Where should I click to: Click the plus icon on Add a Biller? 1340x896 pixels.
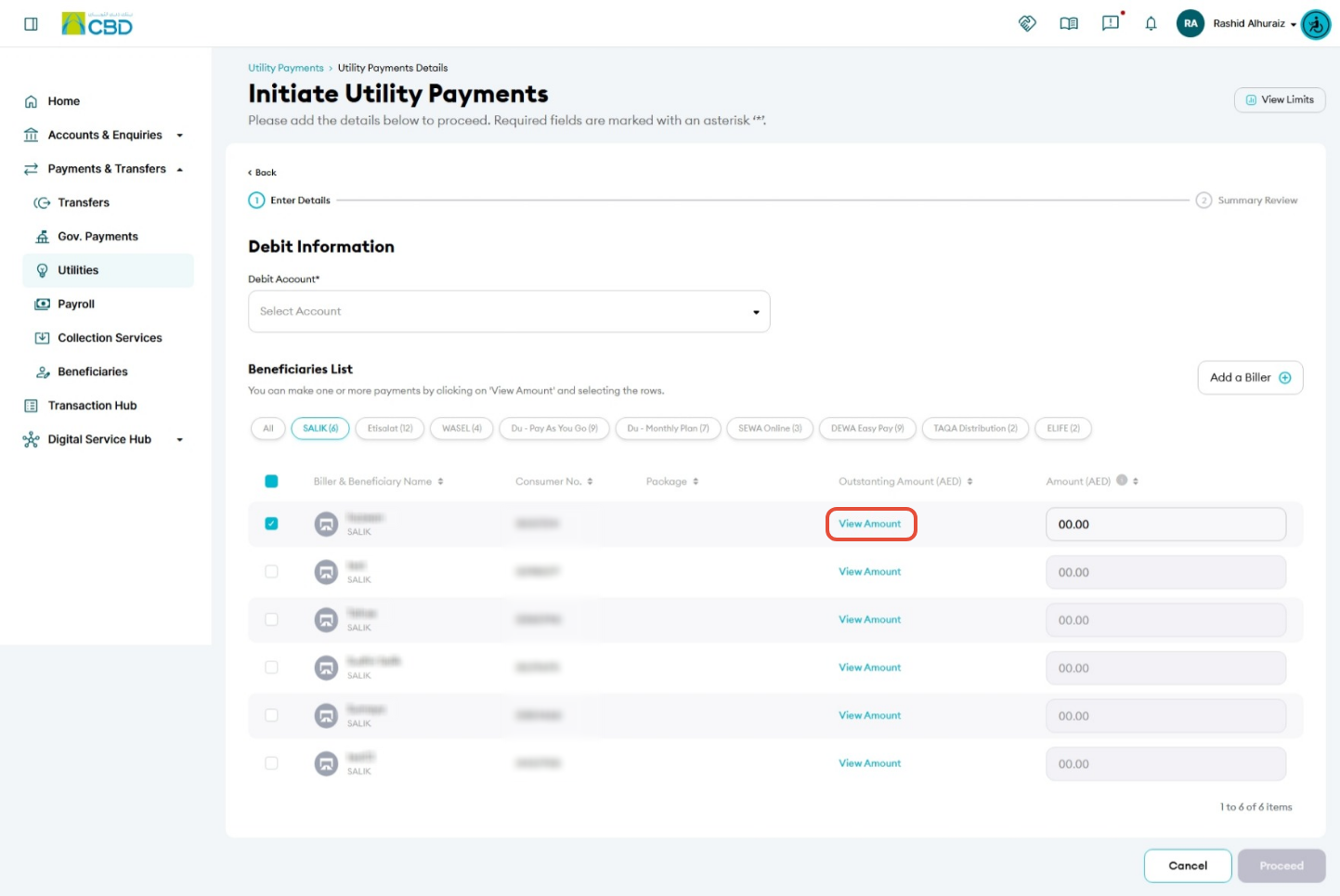click(x=1285, y=377)
